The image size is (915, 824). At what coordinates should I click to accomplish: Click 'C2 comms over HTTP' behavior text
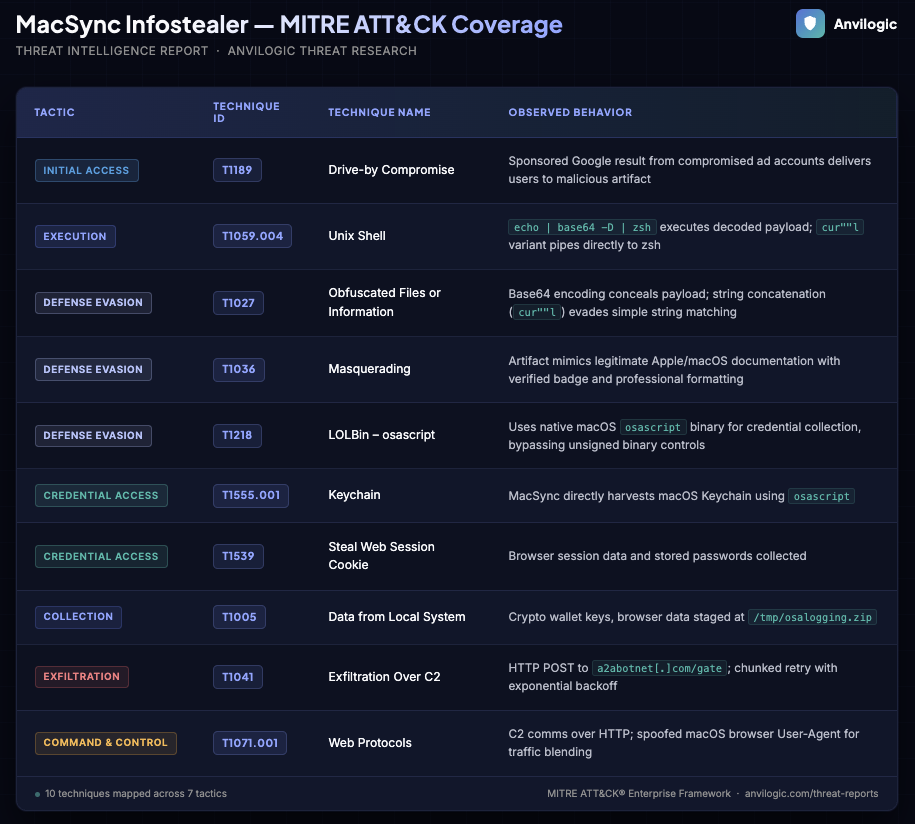click(683, 743)
